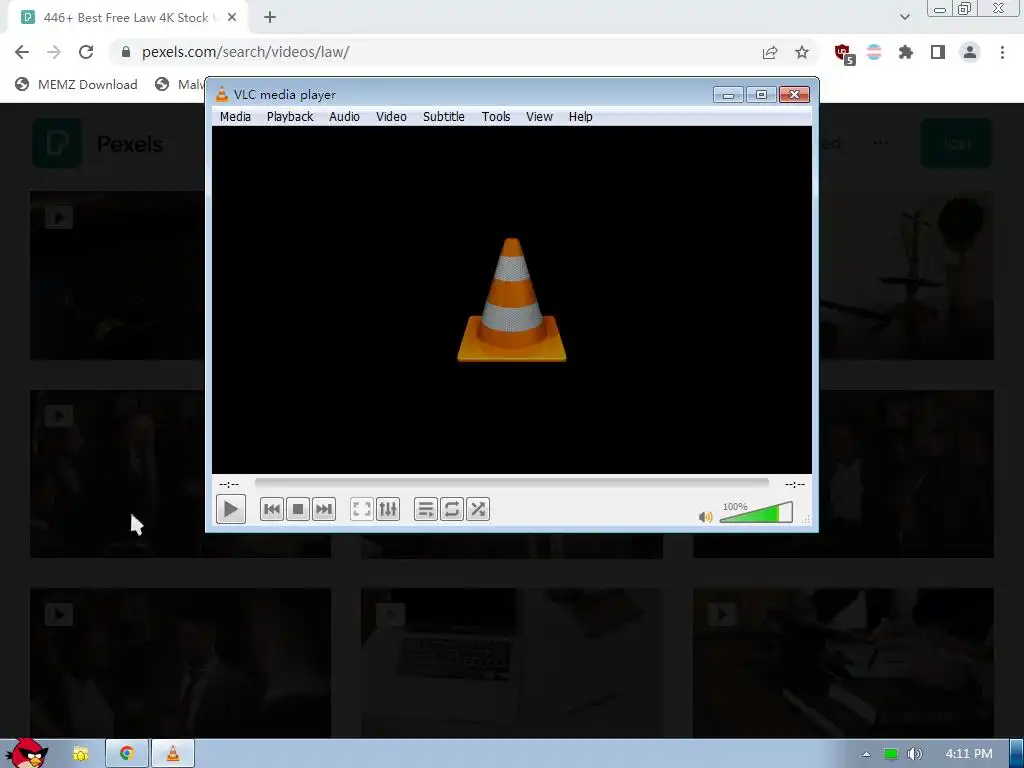Click the taskbar clock 4:11 PM
The image size is (1024, 768).
[x=969, y=754]
